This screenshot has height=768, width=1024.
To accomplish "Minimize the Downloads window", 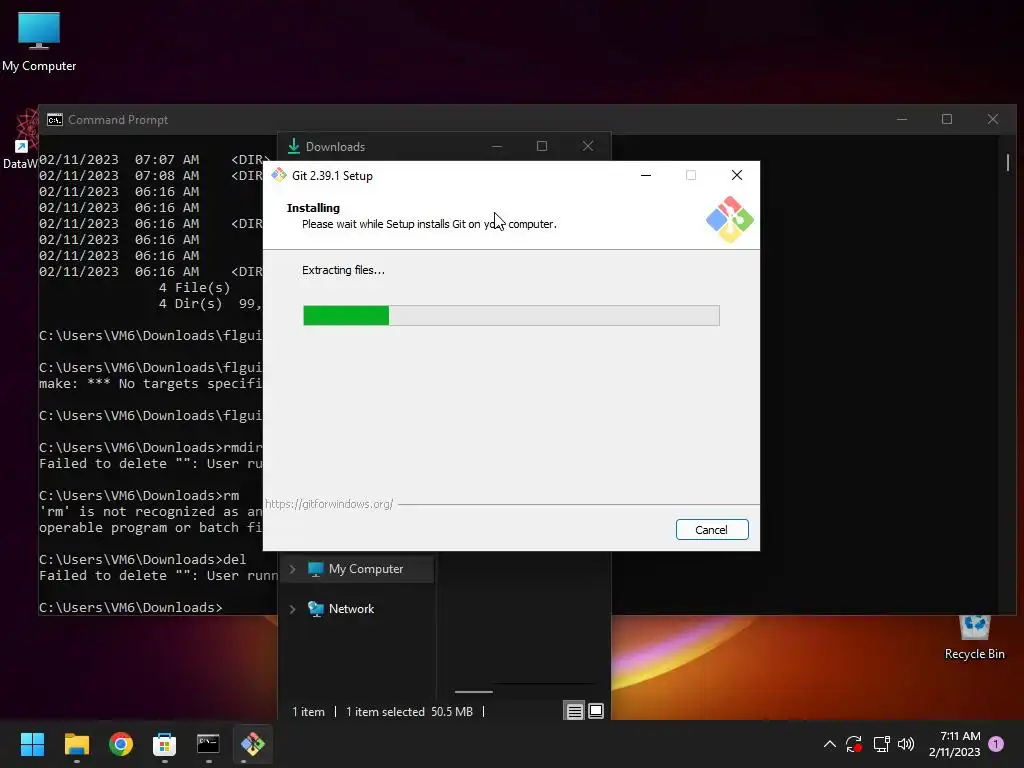I will [x=497, y=146].
